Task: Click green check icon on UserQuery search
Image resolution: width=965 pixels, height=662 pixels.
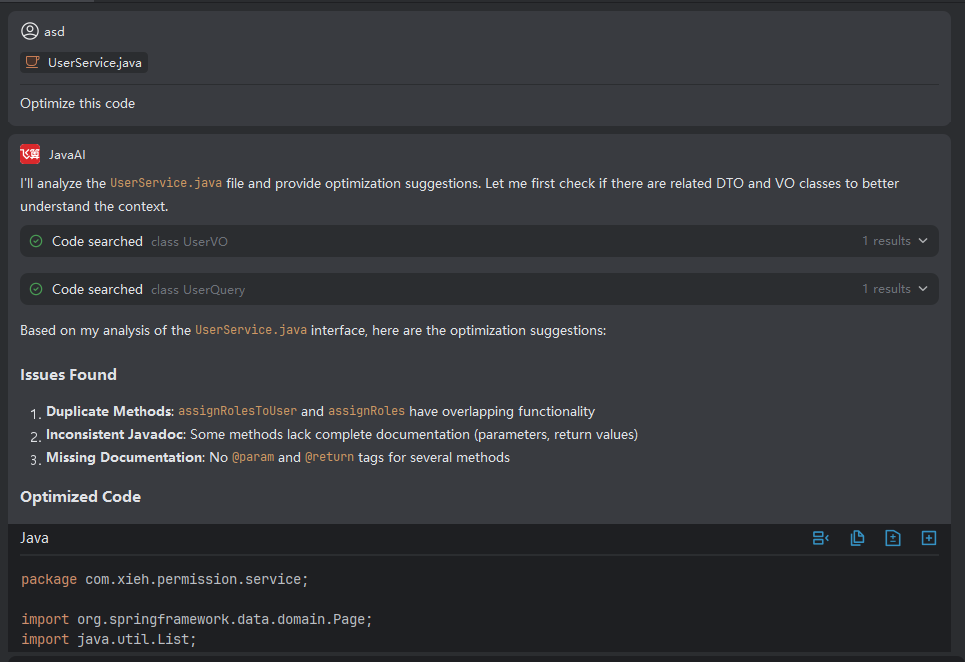Action: click(36, 289)
